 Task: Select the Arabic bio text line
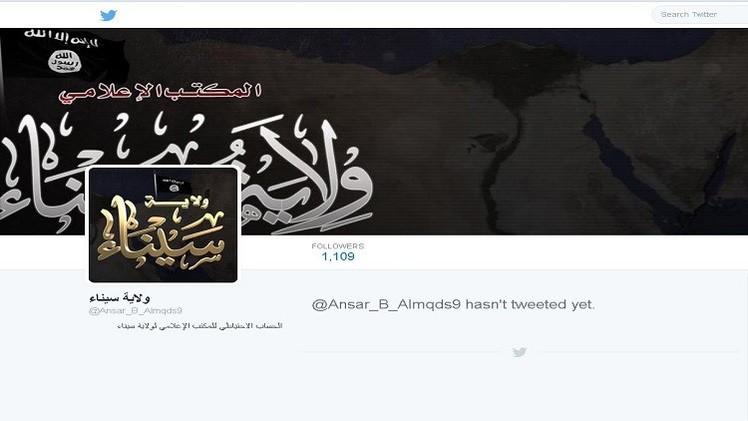[x=200, y=326]
